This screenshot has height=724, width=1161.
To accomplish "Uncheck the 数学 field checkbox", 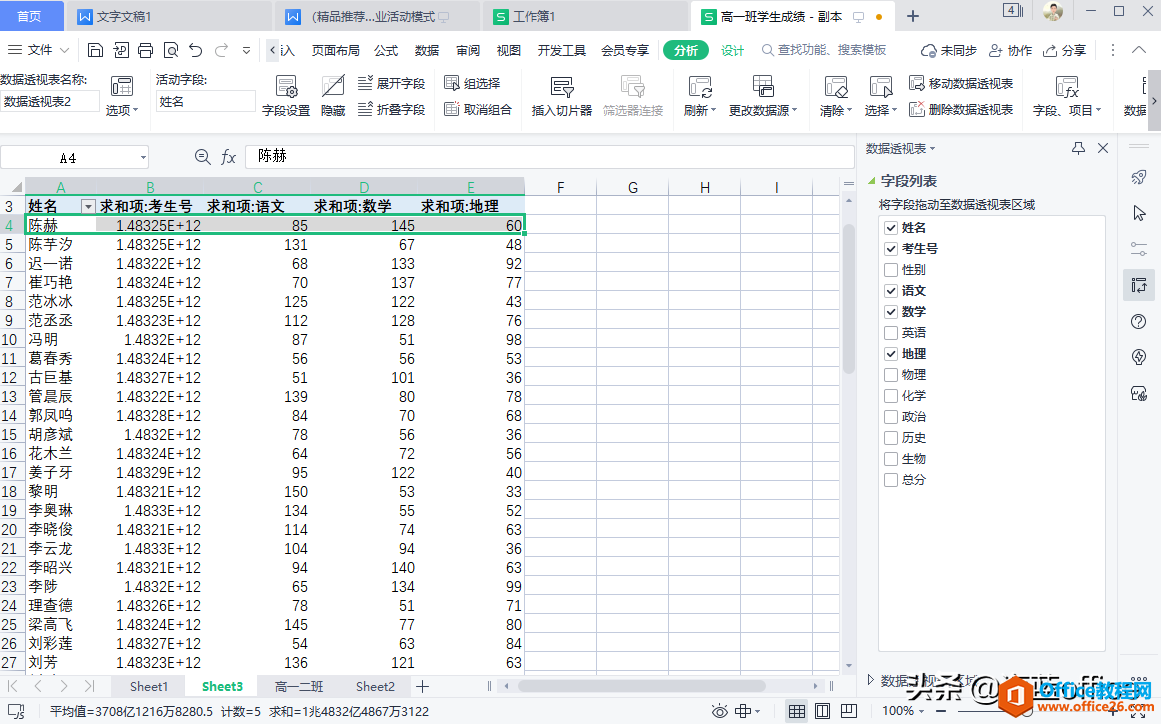I will [891, 312].
